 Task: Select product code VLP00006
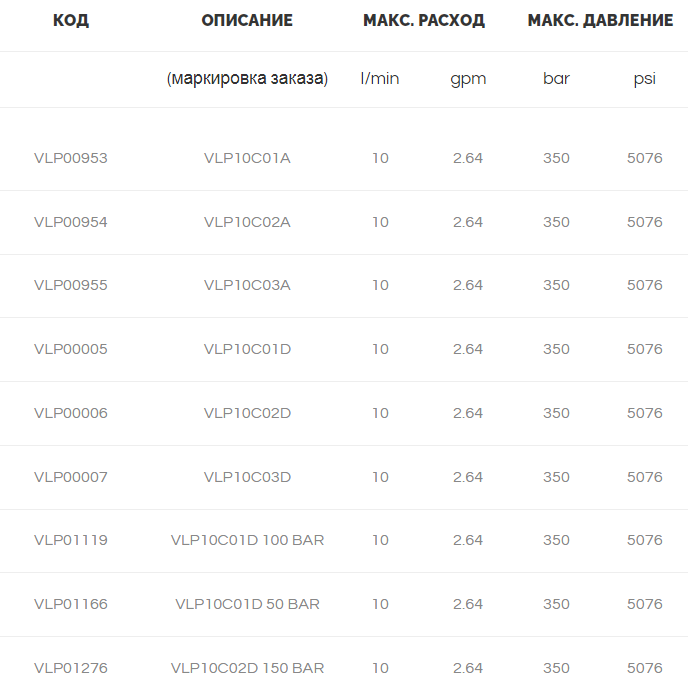pyautogui.click(x=71, y=413)
